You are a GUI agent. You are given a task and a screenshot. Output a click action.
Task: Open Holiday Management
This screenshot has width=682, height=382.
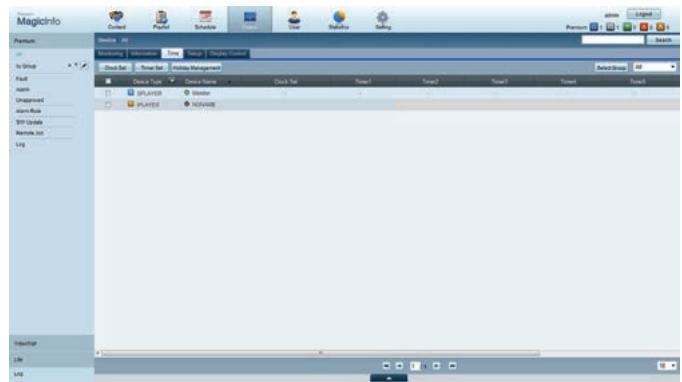196,68
